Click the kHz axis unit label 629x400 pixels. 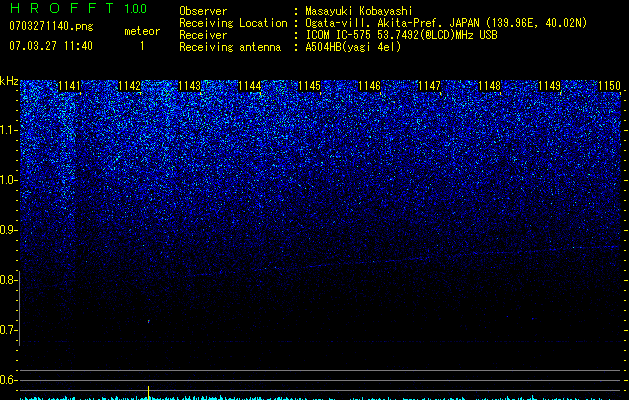[9, 81]
